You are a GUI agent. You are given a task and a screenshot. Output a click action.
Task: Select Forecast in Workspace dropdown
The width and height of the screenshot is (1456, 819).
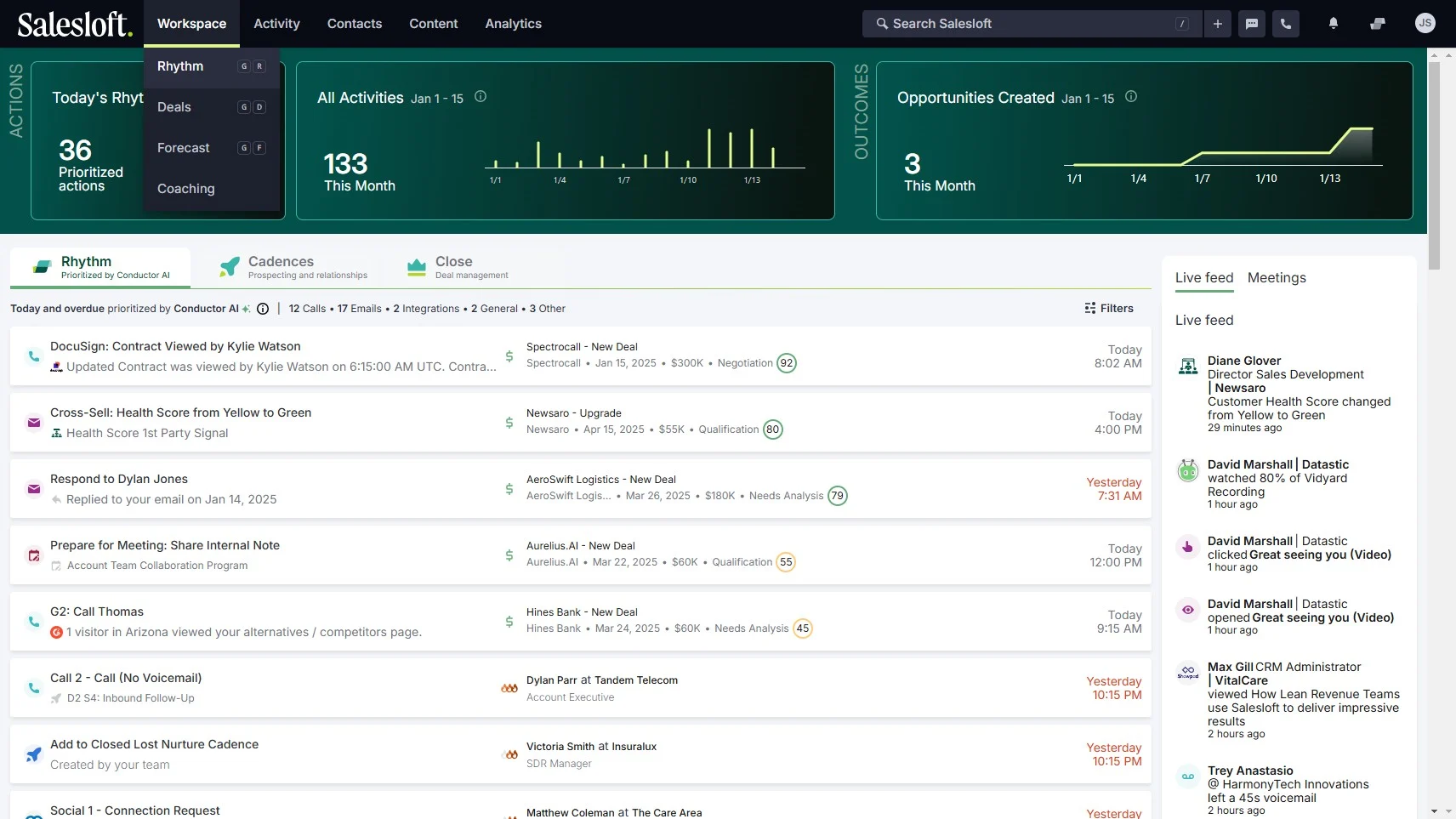[212, 148]
